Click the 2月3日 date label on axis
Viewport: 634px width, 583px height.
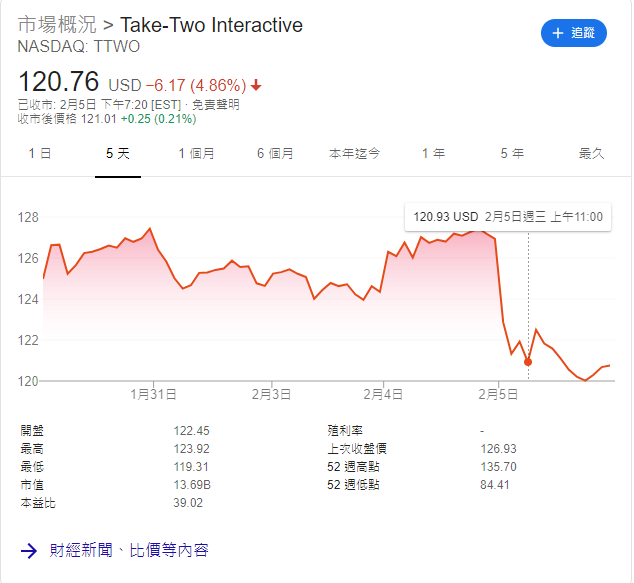(269, 394)
